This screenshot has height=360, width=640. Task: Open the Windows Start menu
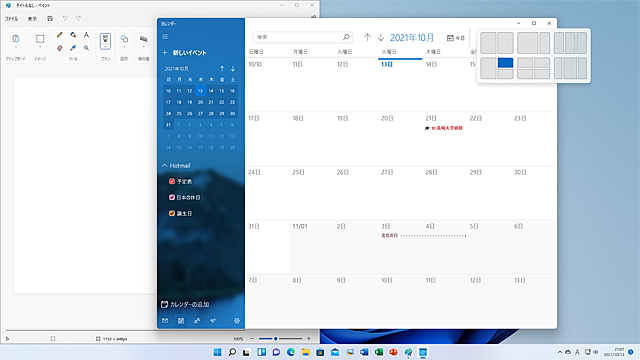pos(218,352)
